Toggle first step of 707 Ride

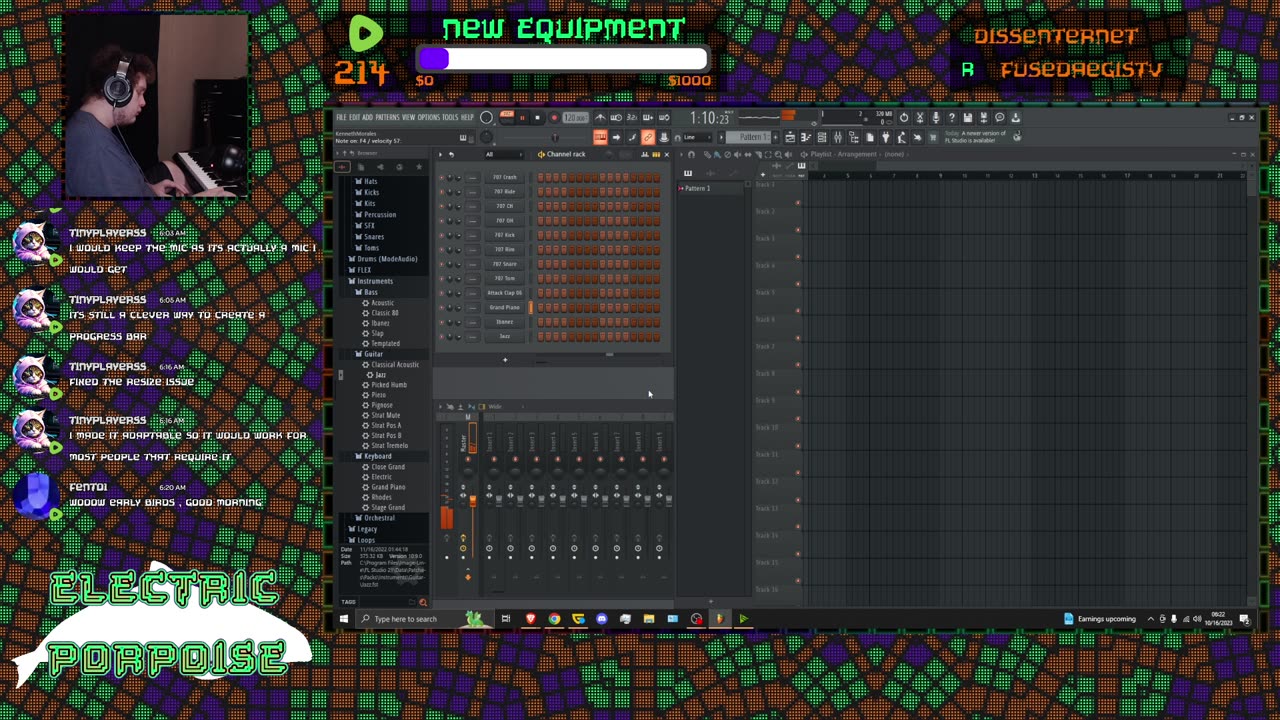(x=541, y=192)
